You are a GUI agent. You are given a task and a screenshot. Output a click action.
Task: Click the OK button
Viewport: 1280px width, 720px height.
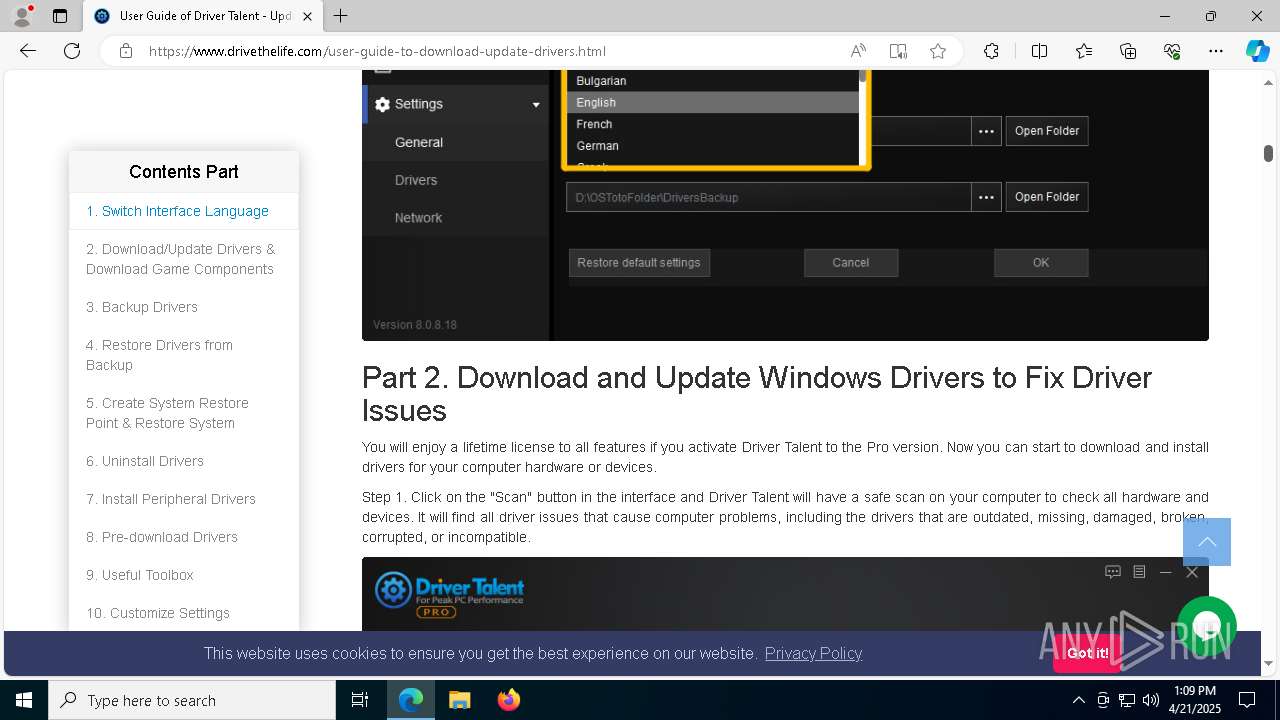click(1041, 263)
